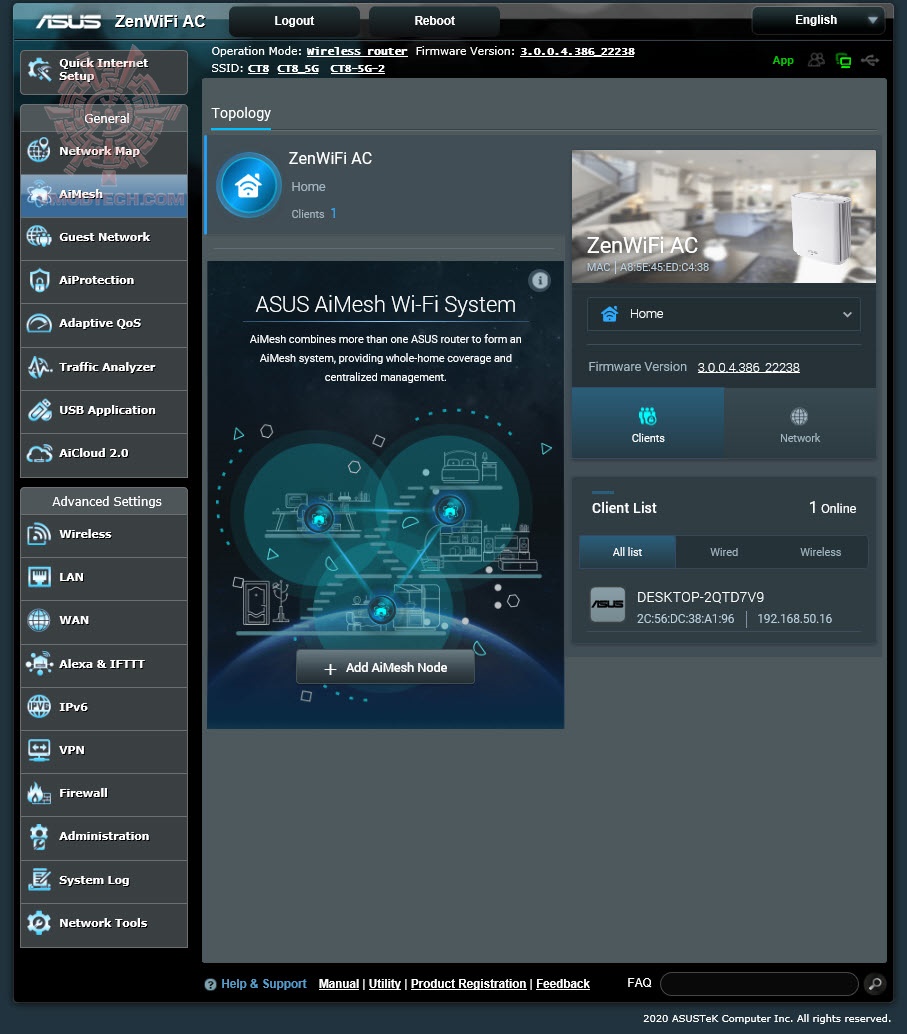
Task: Open Network Tools page
Action: (x=104, y=924)
